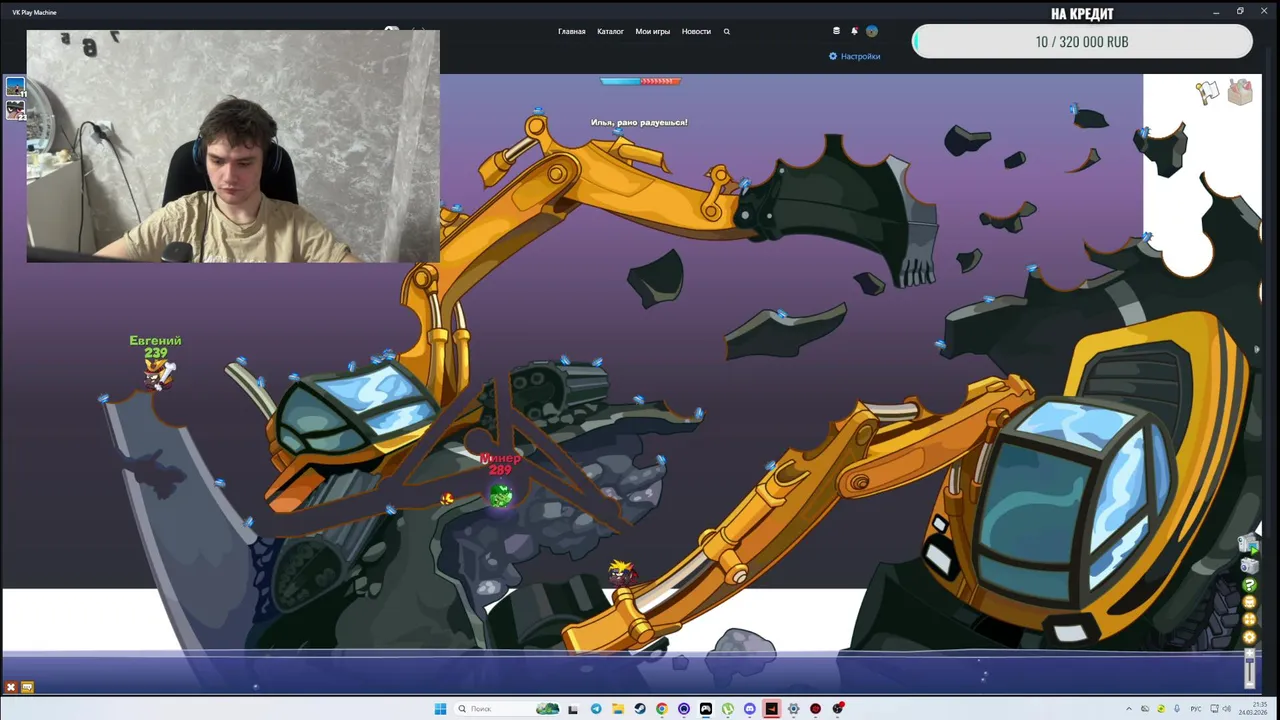Open the user profile avatar

pos(871,31)
